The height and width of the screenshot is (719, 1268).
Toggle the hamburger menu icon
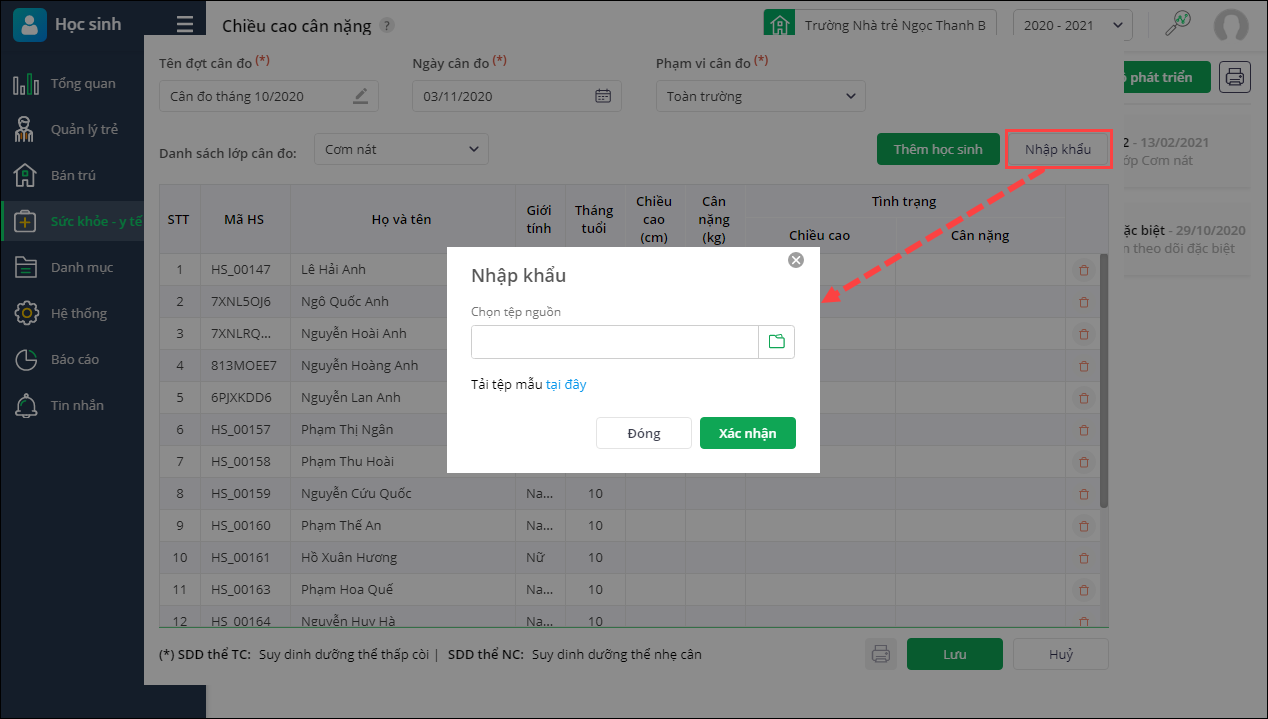click(184, 25)
